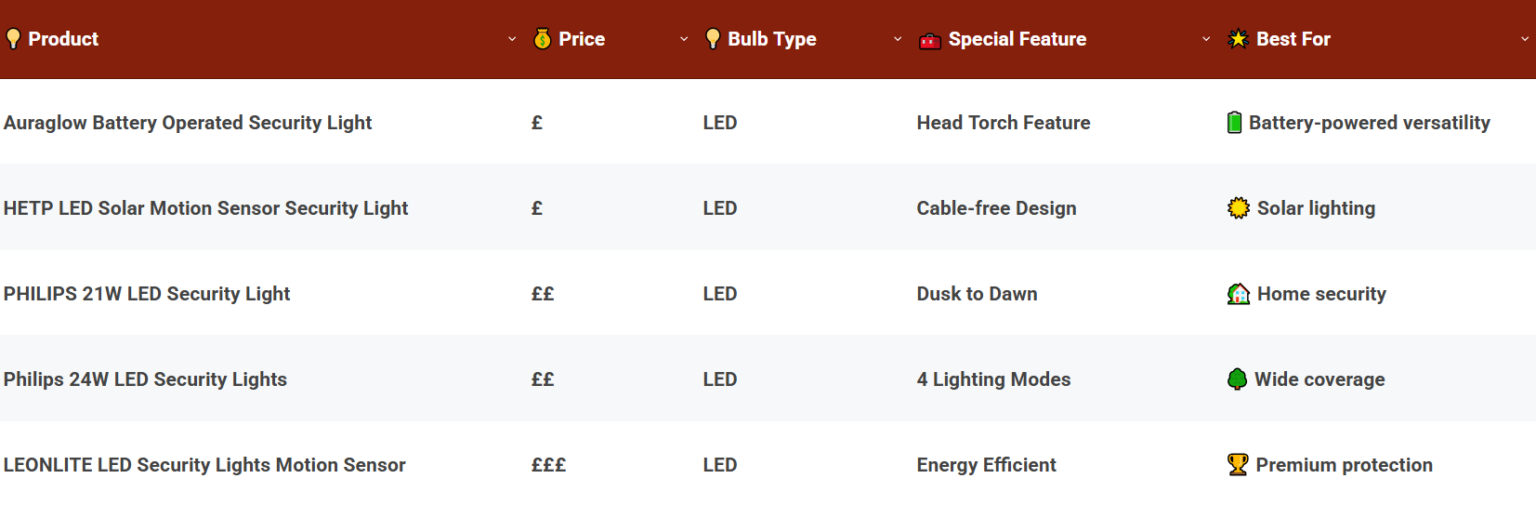Image resolution: width=1536 pixels, height=505 pixels.
Task: Click the battery icon for Battery-powered versatility
Action: click(x=1235, y=123)
